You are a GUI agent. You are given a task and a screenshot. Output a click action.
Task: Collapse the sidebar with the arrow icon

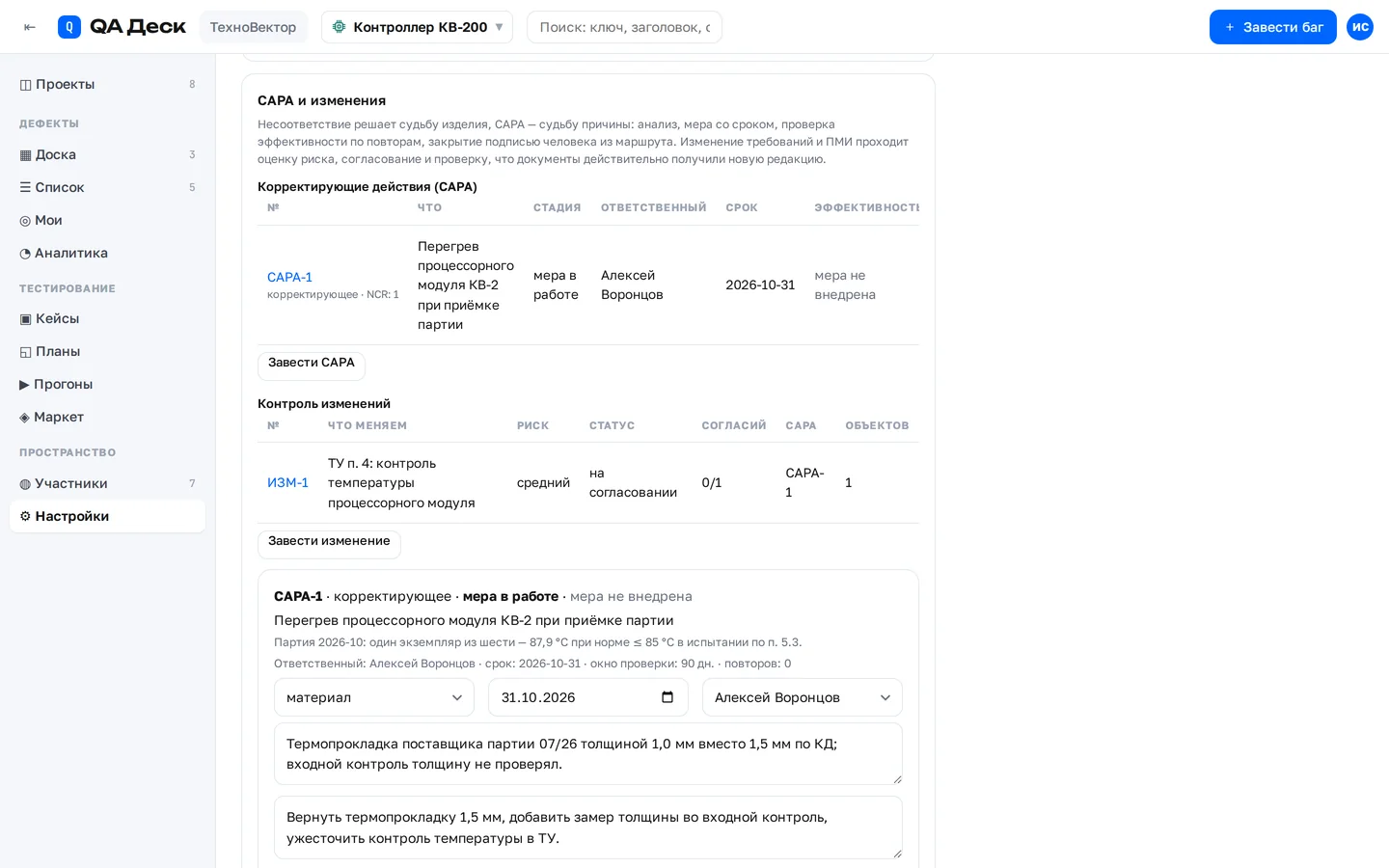click(30, 27)
